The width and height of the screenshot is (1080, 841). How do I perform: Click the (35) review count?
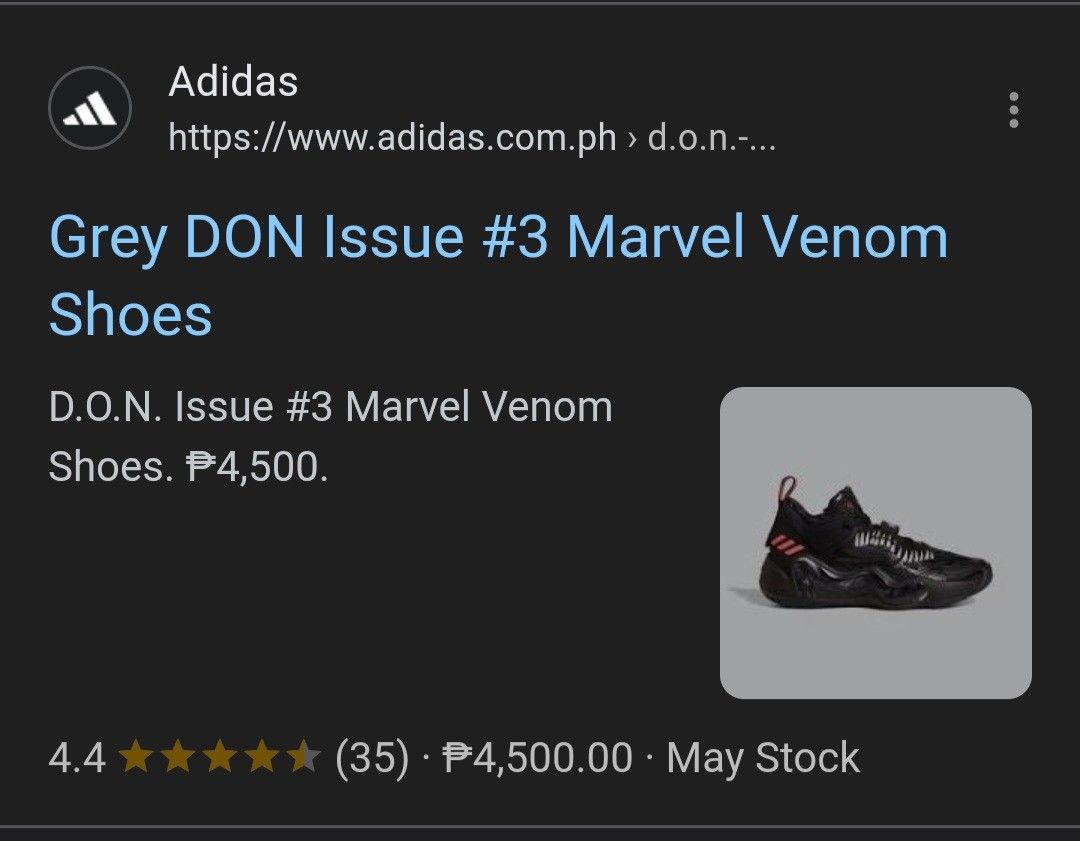point(372,758)
